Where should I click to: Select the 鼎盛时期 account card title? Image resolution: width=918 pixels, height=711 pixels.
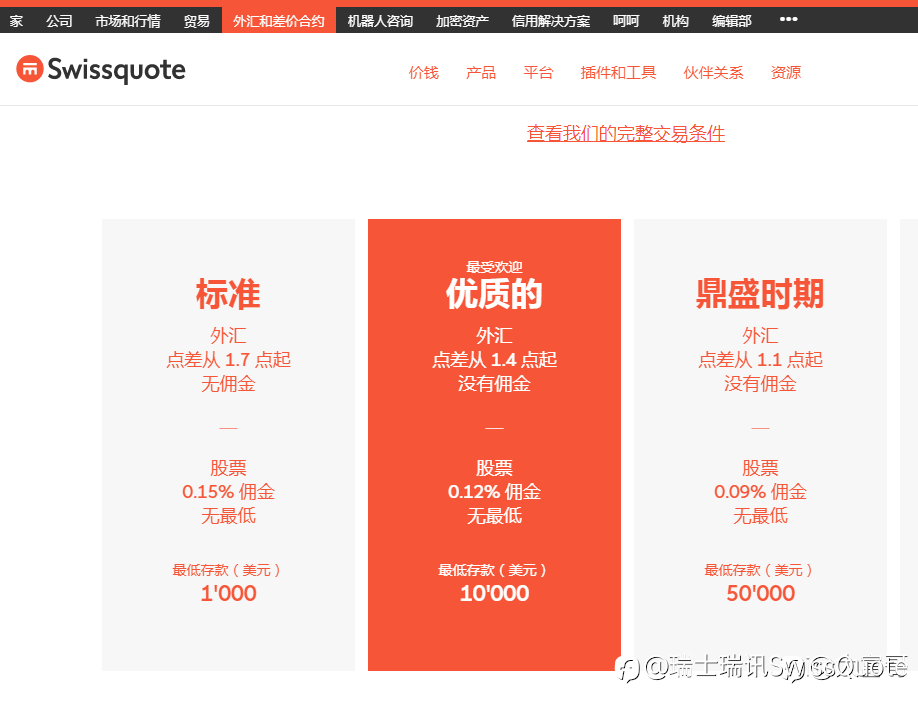click(x=760, y=294)
